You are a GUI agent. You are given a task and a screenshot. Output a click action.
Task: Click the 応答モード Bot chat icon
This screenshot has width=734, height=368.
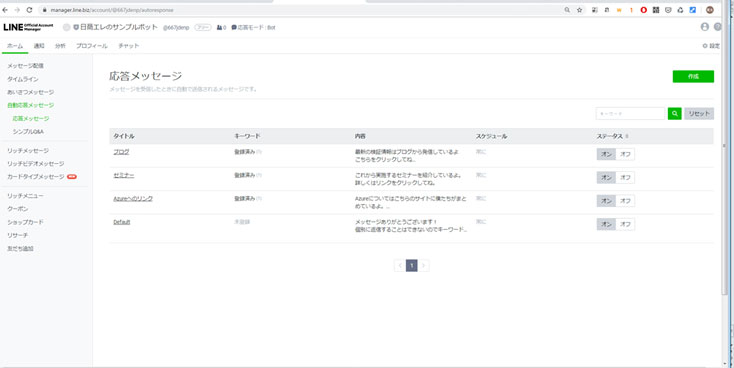[234, 28]
